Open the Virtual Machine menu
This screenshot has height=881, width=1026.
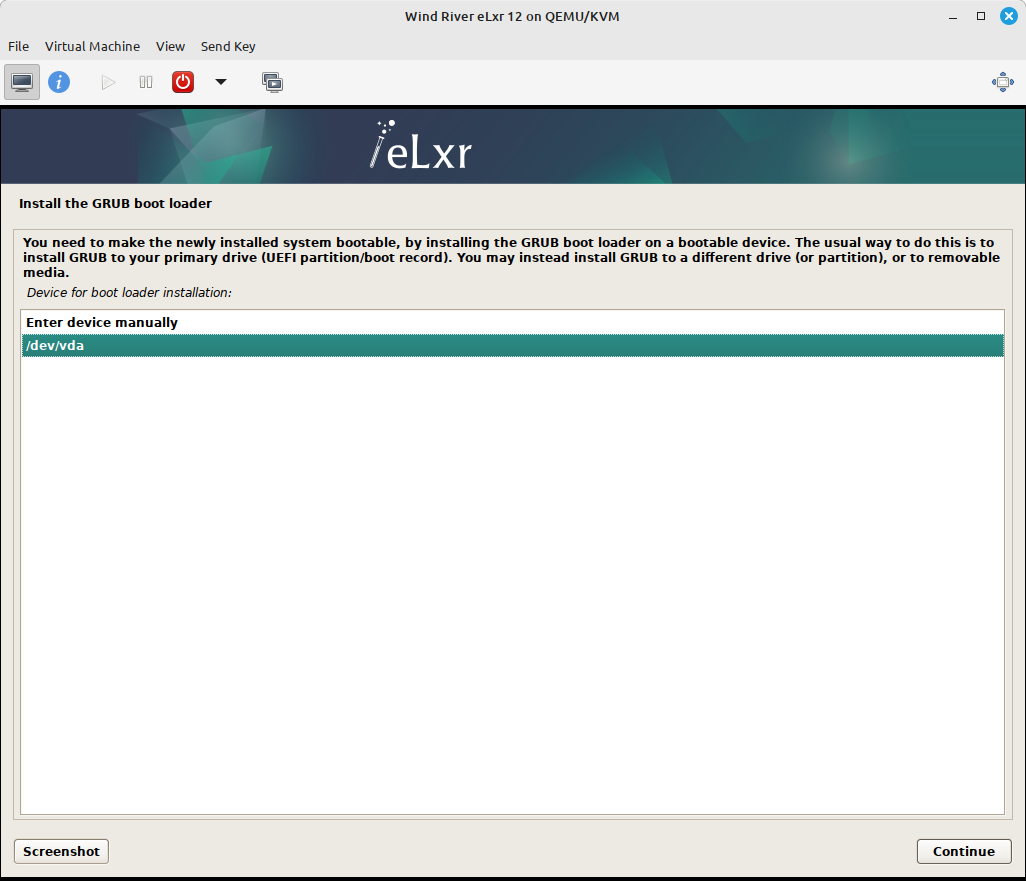(x=92, y=46)
